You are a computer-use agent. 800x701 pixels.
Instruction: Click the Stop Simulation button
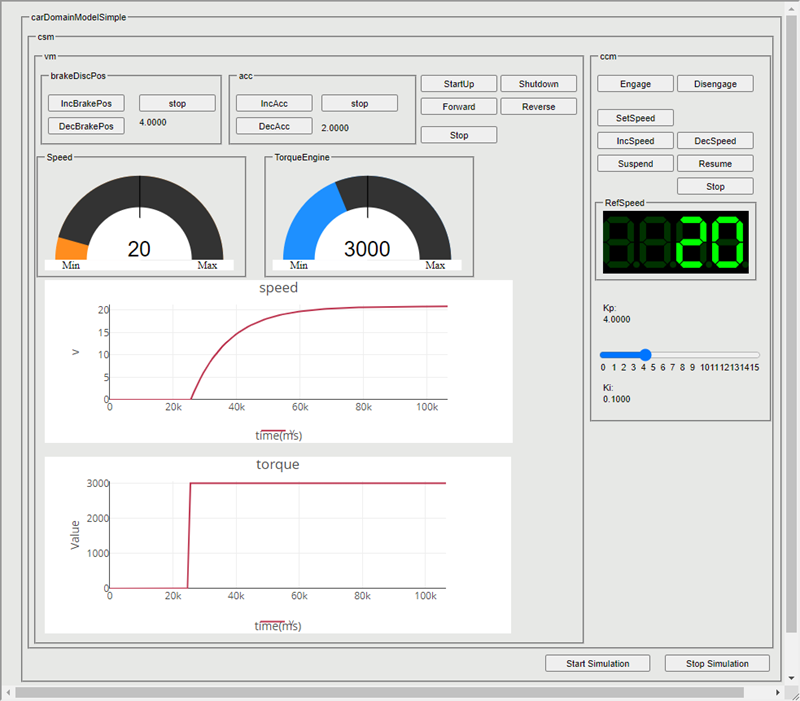click(717, 663)
